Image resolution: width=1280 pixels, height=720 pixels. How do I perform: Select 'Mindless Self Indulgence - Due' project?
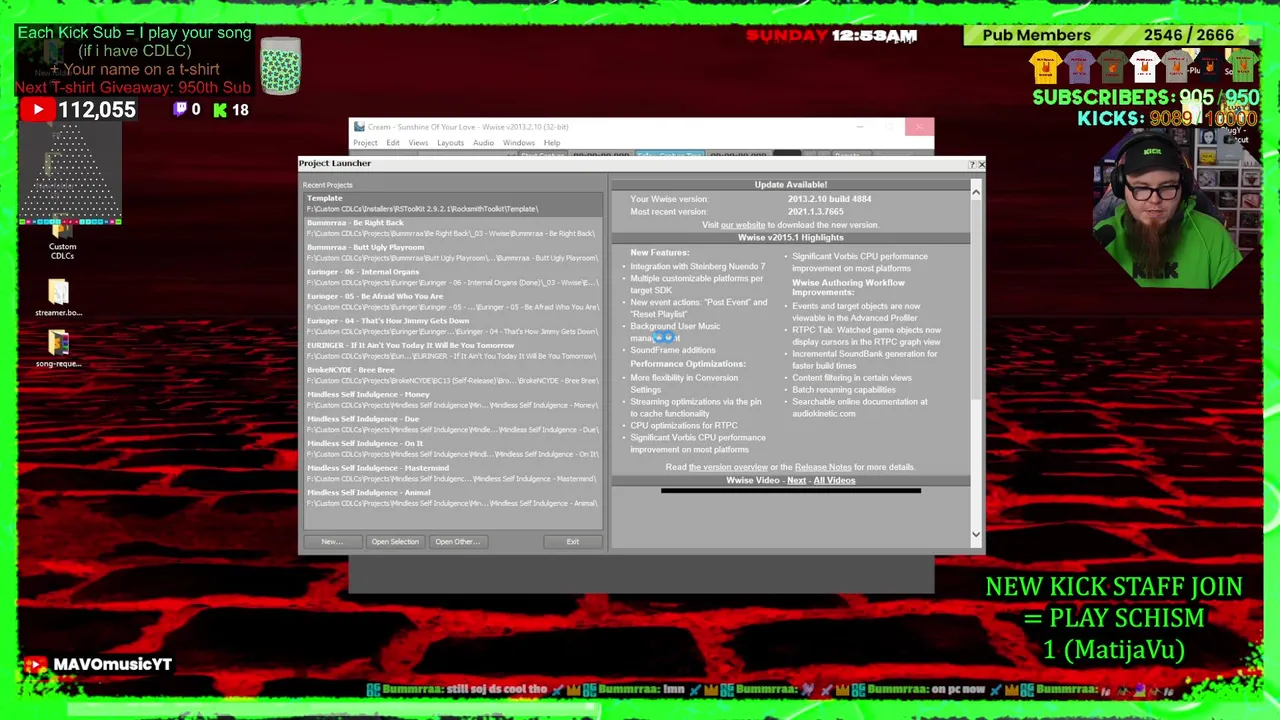pyautogui.click(x=452, y=424)
